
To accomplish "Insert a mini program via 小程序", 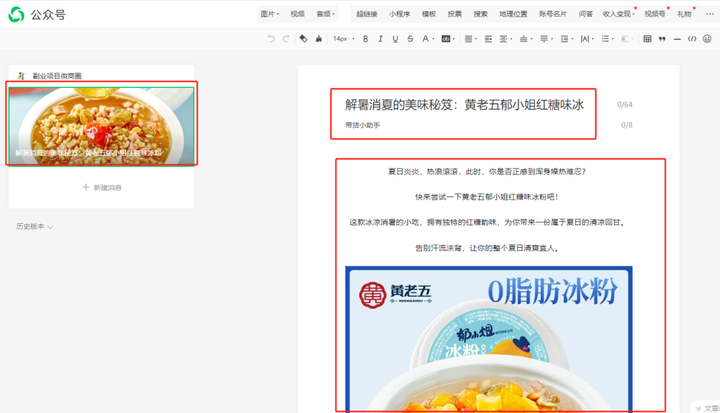I will [399, 14].
